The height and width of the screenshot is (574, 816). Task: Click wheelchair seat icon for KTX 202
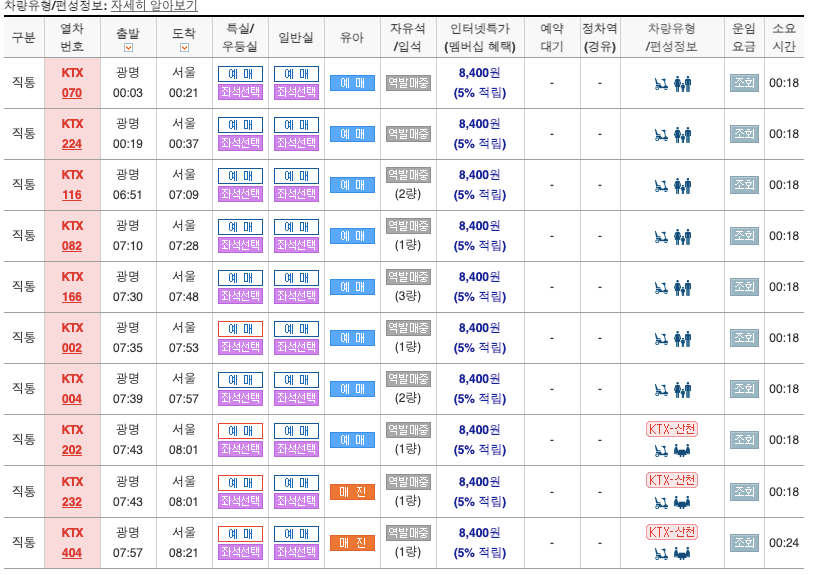click(x=661, y=451)
